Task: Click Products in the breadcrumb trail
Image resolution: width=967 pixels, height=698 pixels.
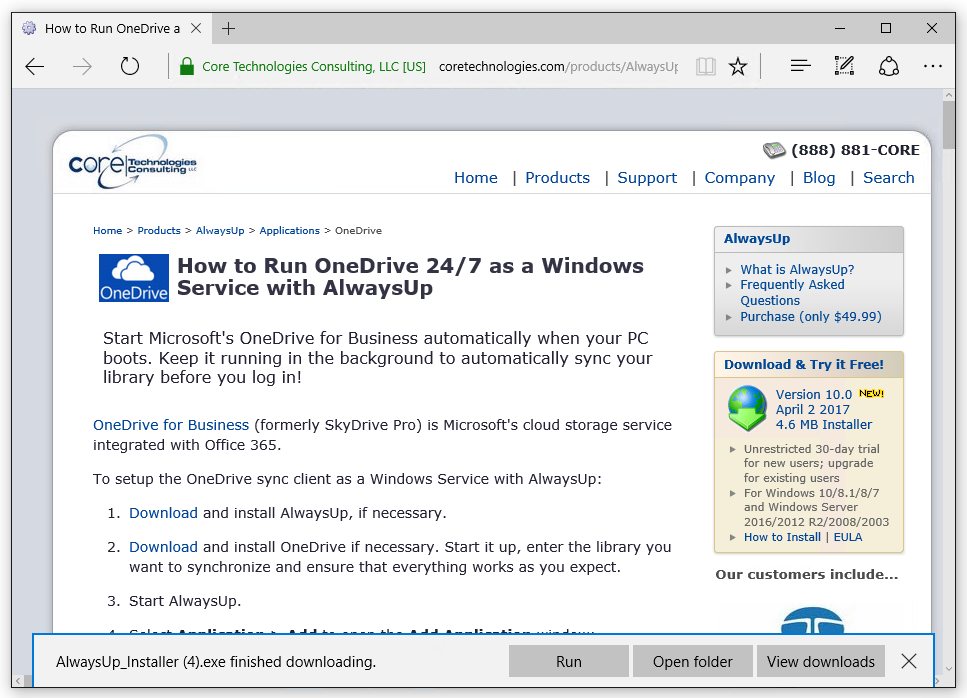Action: coord(158,231)
